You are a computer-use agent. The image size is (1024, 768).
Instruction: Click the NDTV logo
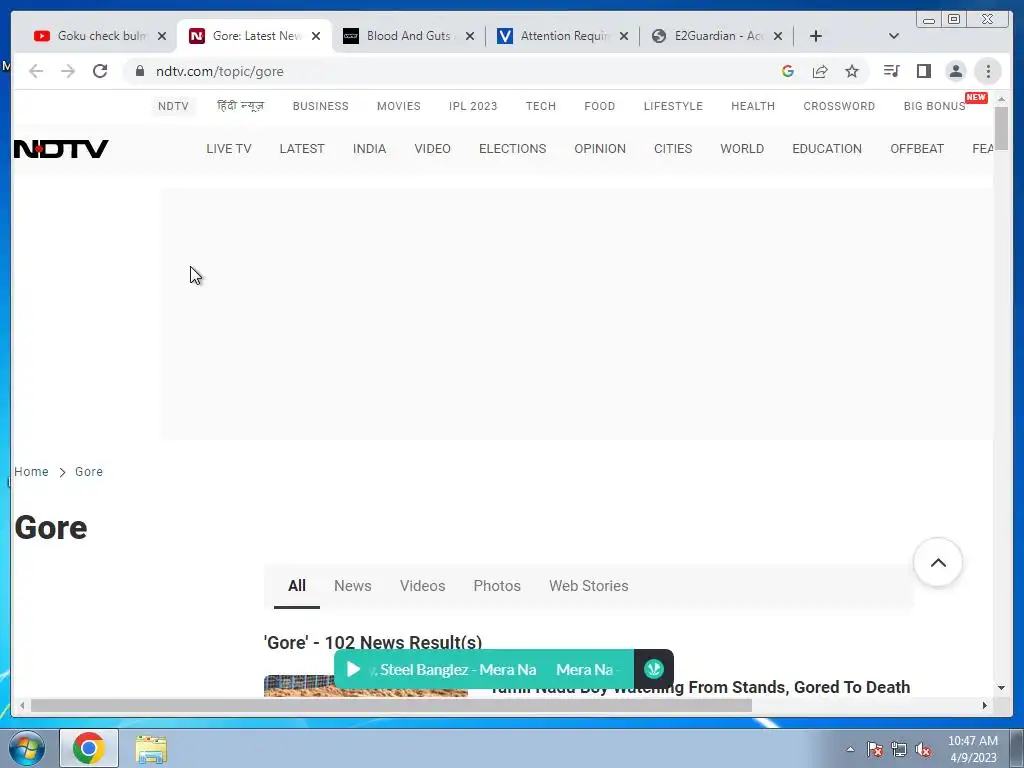pos(61,149)
